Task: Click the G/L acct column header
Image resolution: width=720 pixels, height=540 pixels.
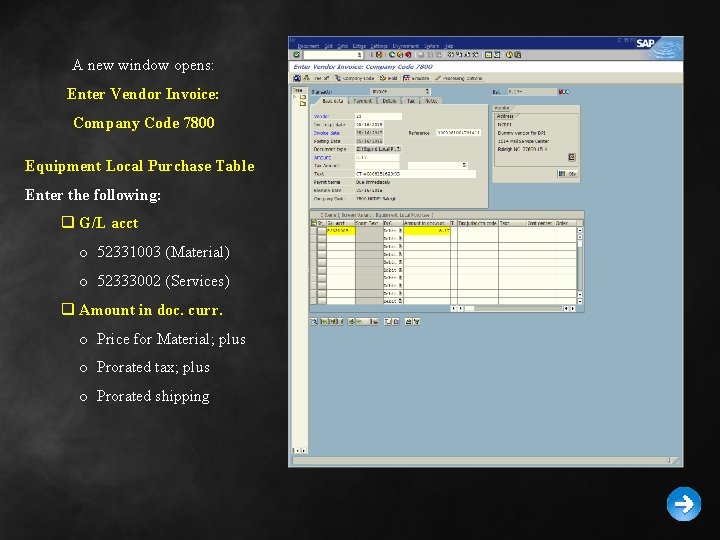Action: [x=341, y=223]
